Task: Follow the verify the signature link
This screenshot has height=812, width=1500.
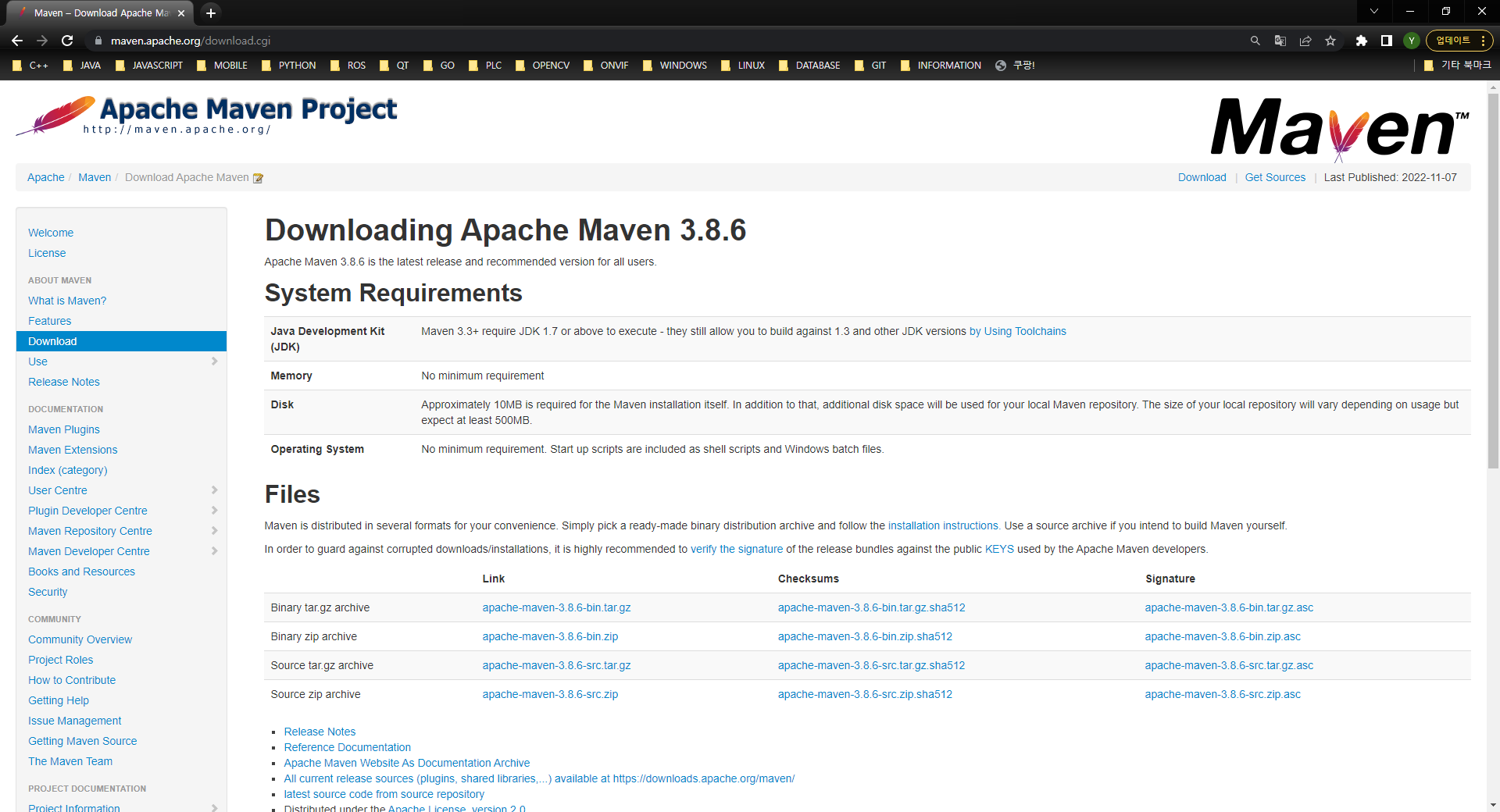Action: pos(737,549)
